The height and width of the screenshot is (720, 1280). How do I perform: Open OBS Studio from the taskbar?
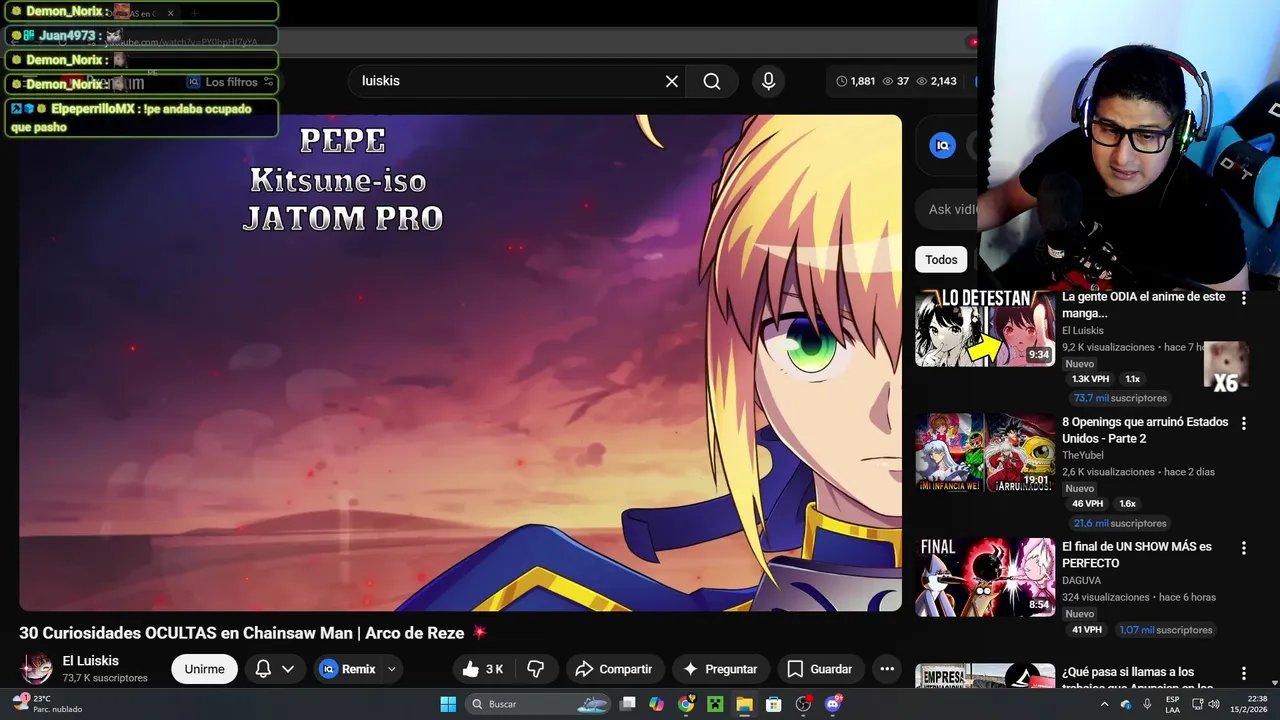(x=802, y=704)
